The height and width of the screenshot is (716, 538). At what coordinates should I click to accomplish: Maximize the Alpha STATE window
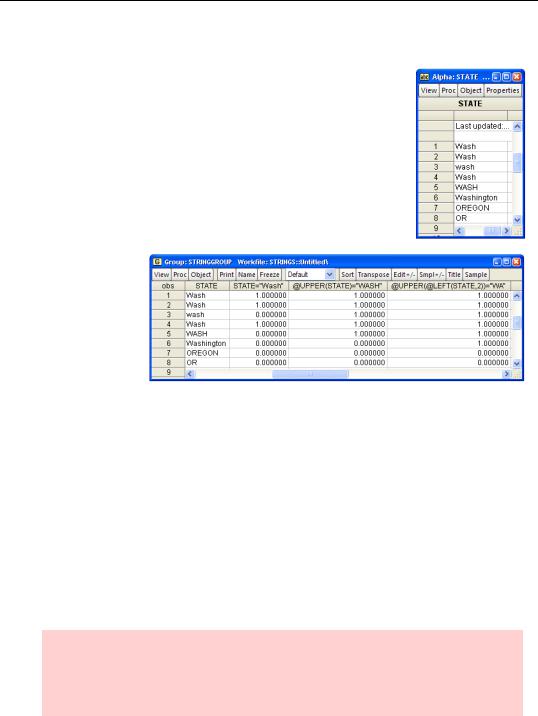click(x=506, y=77)
